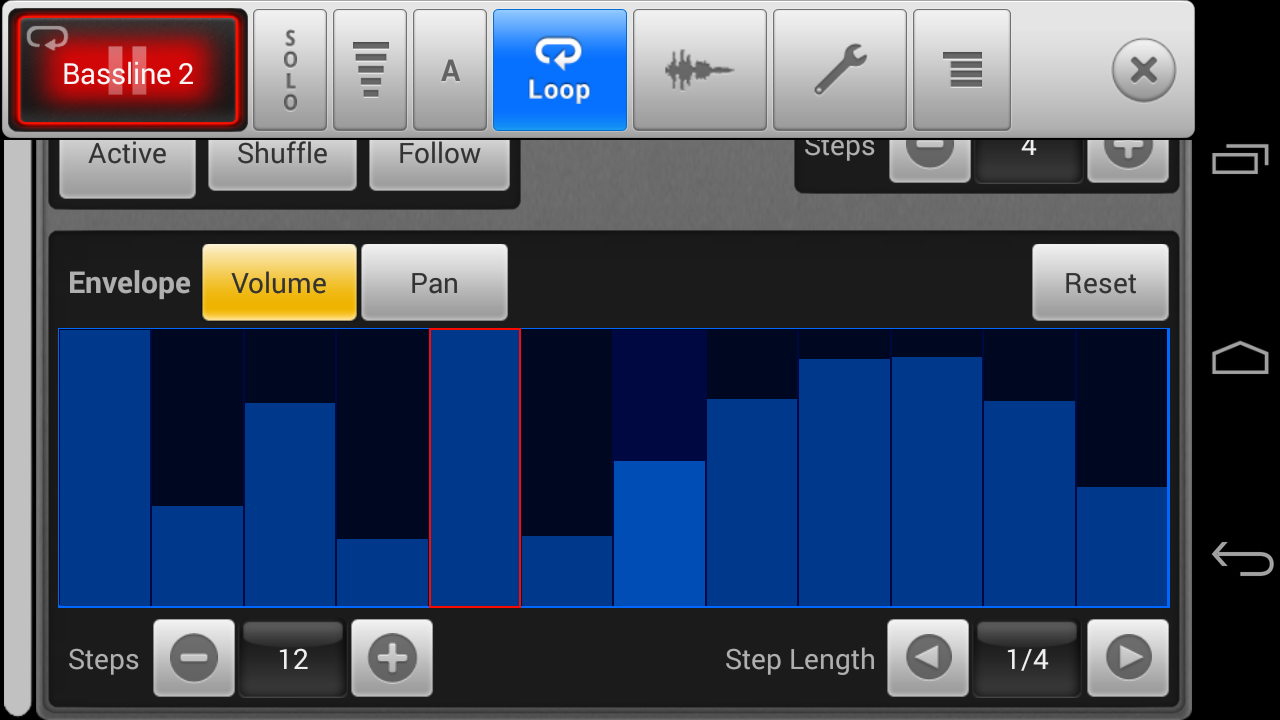This screenshot has width=1280, height=720.
Task: Increase envelope steps above 12
Action: [x=392, y=658]
